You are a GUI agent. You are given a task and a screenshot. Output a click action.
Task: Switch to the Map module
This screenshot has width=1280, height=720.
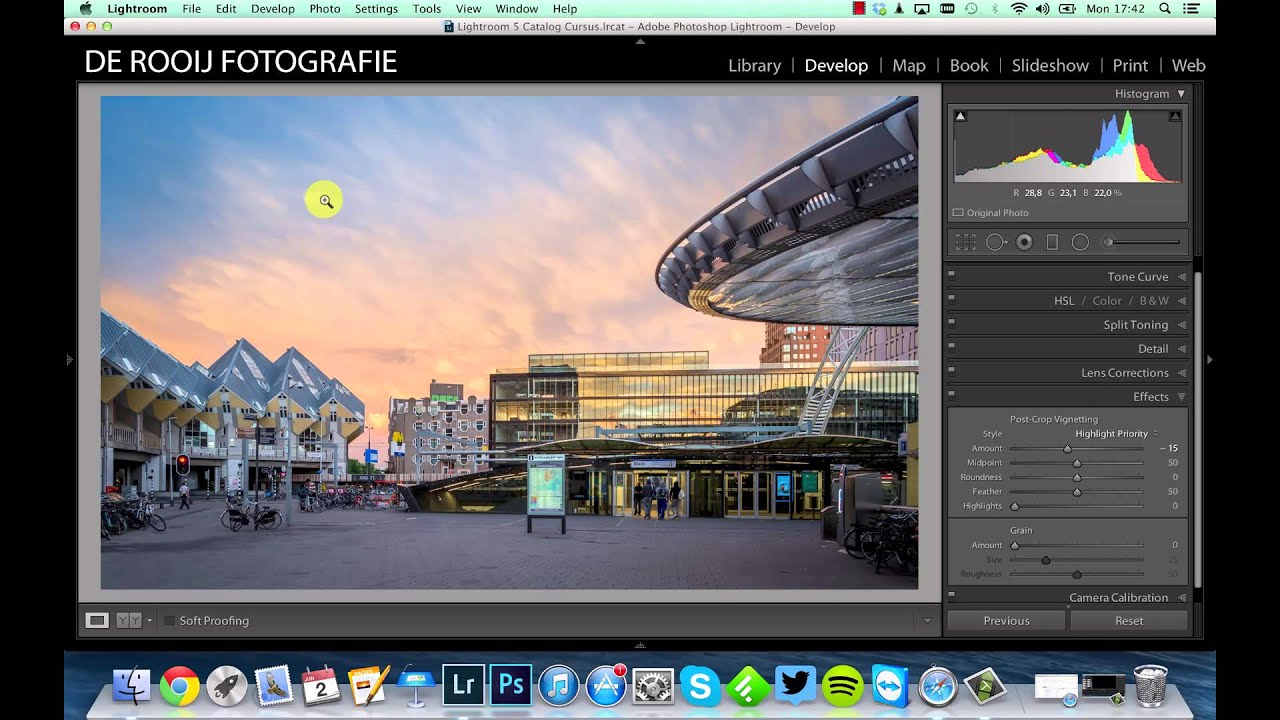point(909,65)
